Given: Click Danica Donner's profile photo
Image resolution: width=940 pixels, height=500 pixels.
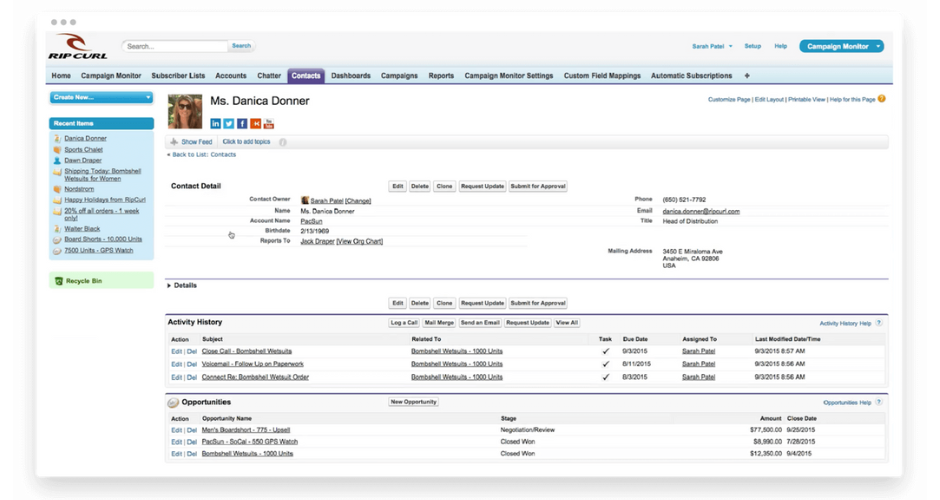Looking at the screenshot, I should [x=185, y=112].
